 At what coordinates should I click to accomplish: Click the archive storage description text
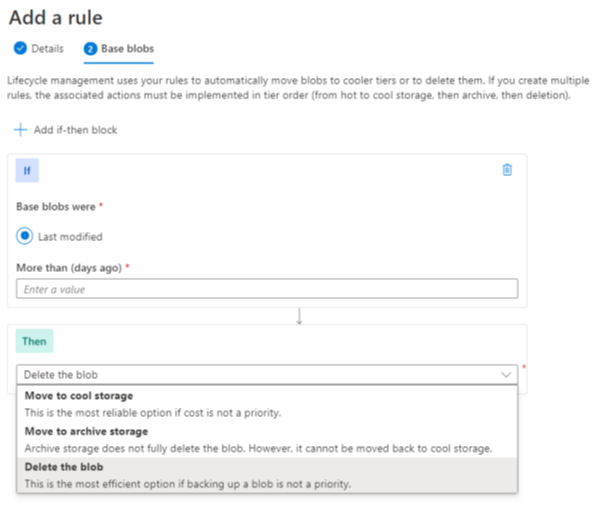point(258,448)
